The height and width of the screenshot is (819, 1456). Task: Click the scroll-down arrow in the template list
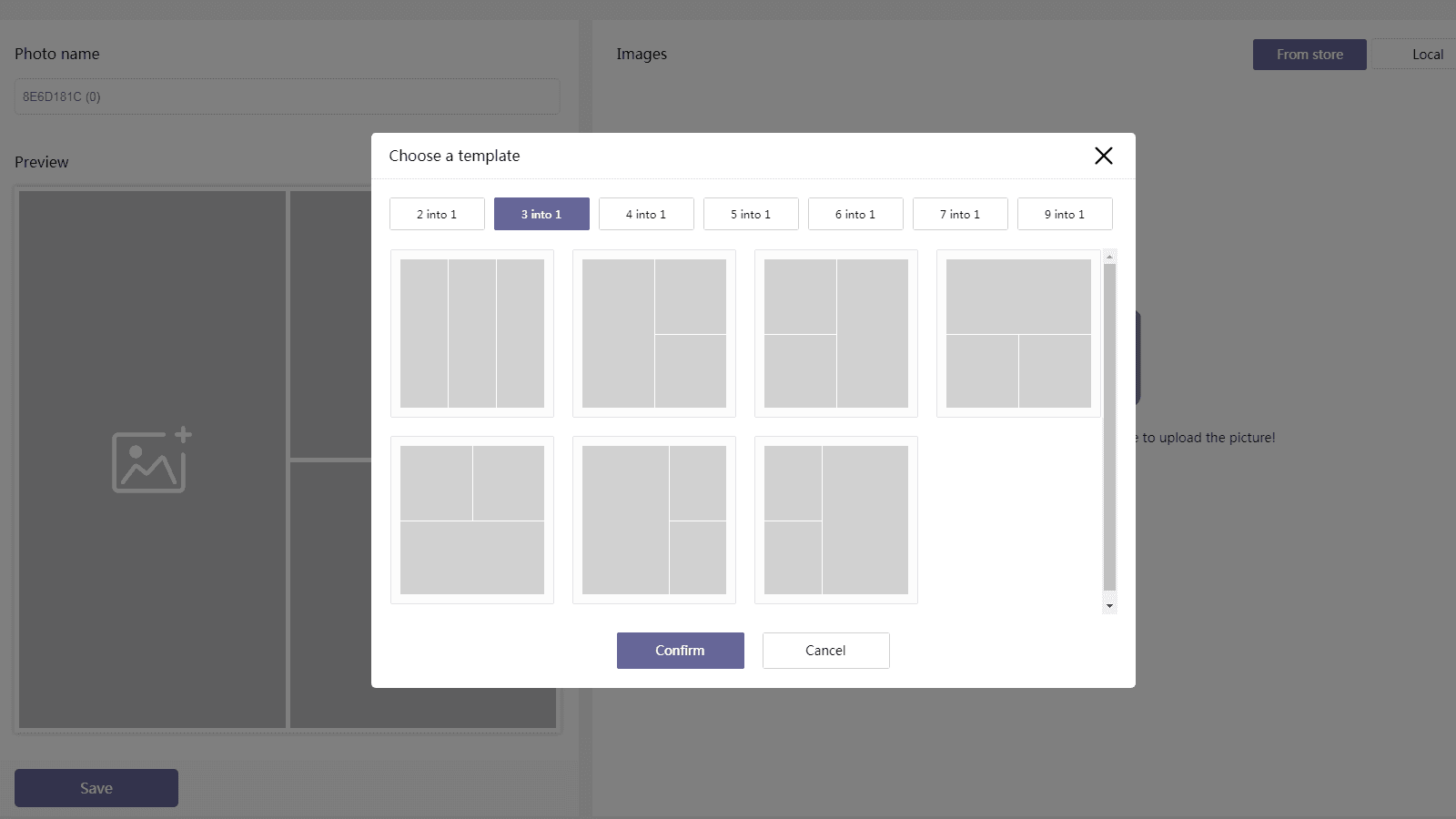pyautogui.click(x=1108, y=604)
